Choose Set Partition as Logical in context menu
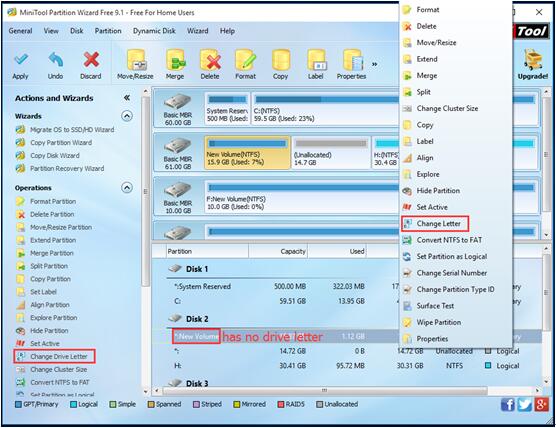Image resolution: width=556 pixels, height=428 pixels. 452,257
